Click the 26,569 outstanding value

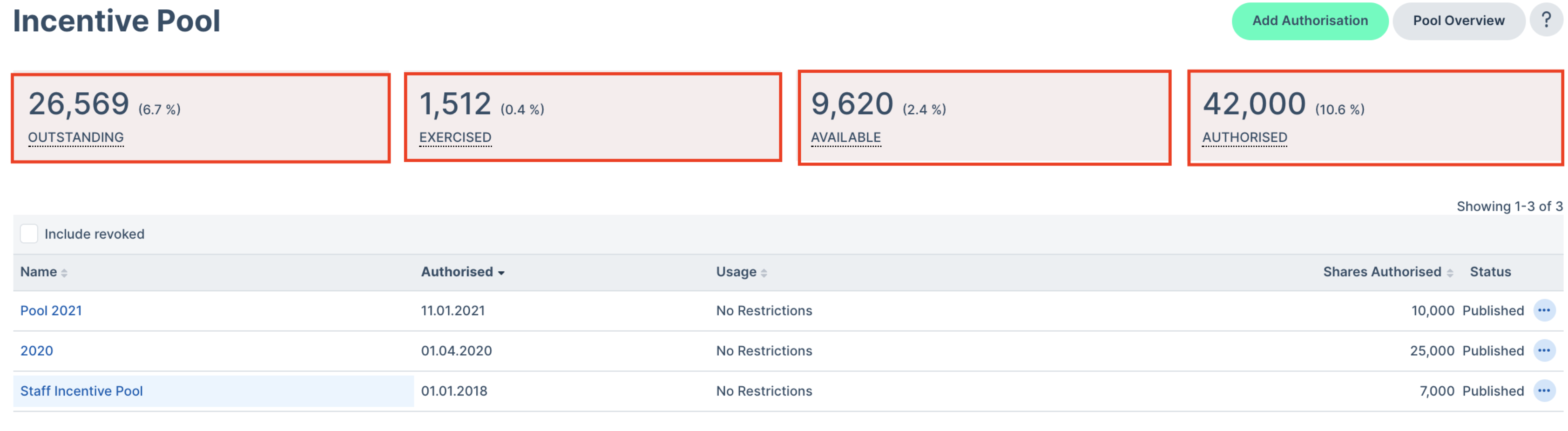pyautogui.click(x=79, y=103)
